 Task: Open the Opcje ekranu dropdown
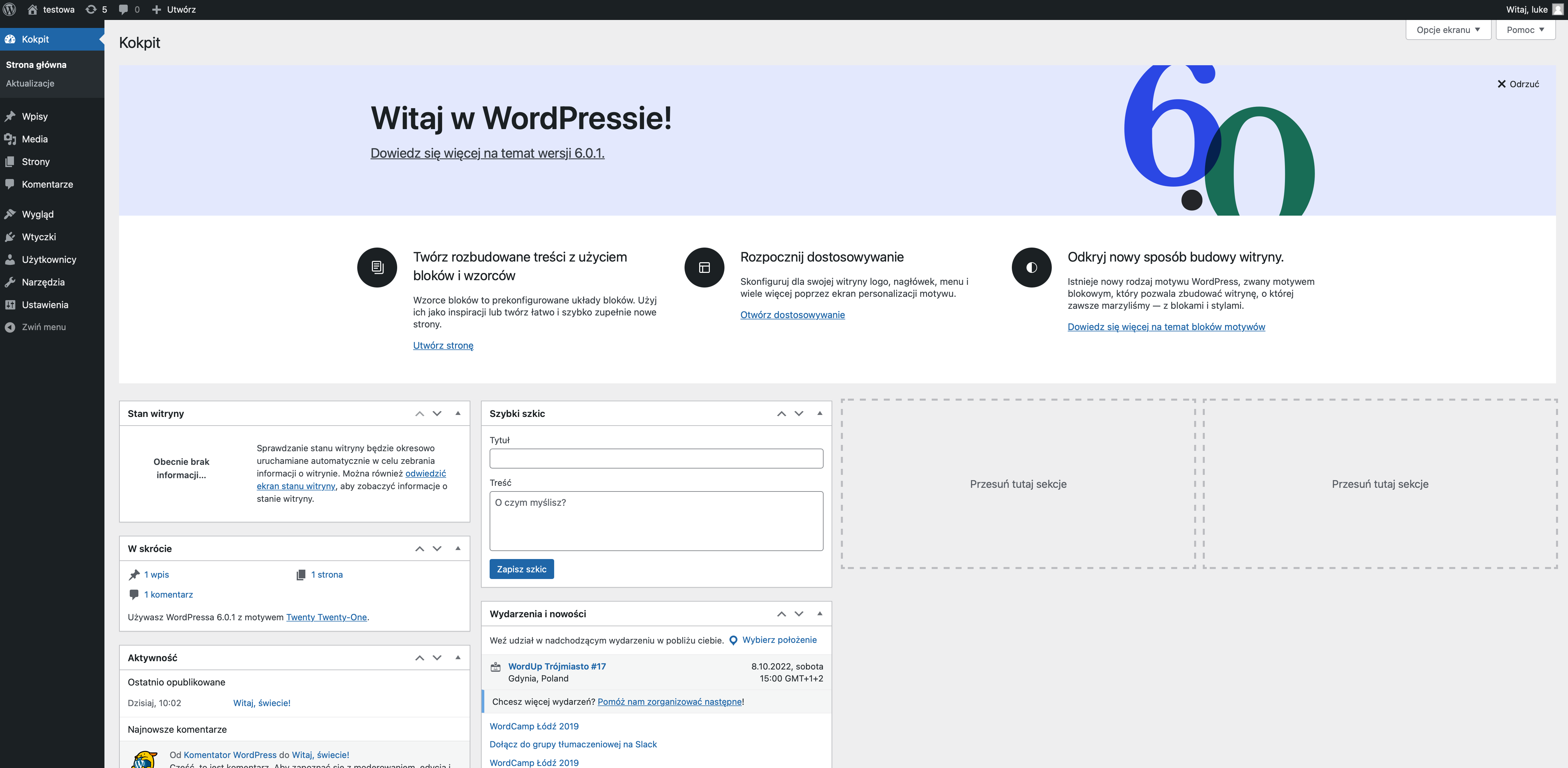pyautogui.click(x=1448, y=30)
